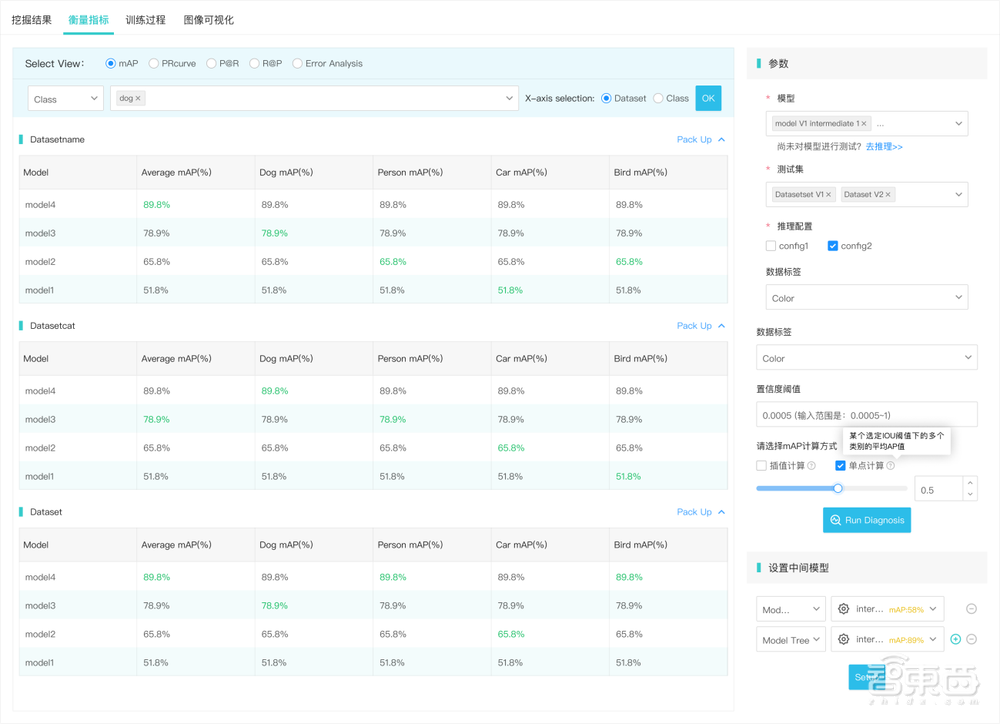1000x724 pixels.
Task: Open the Model Tree dropdown
Action: 790,640
